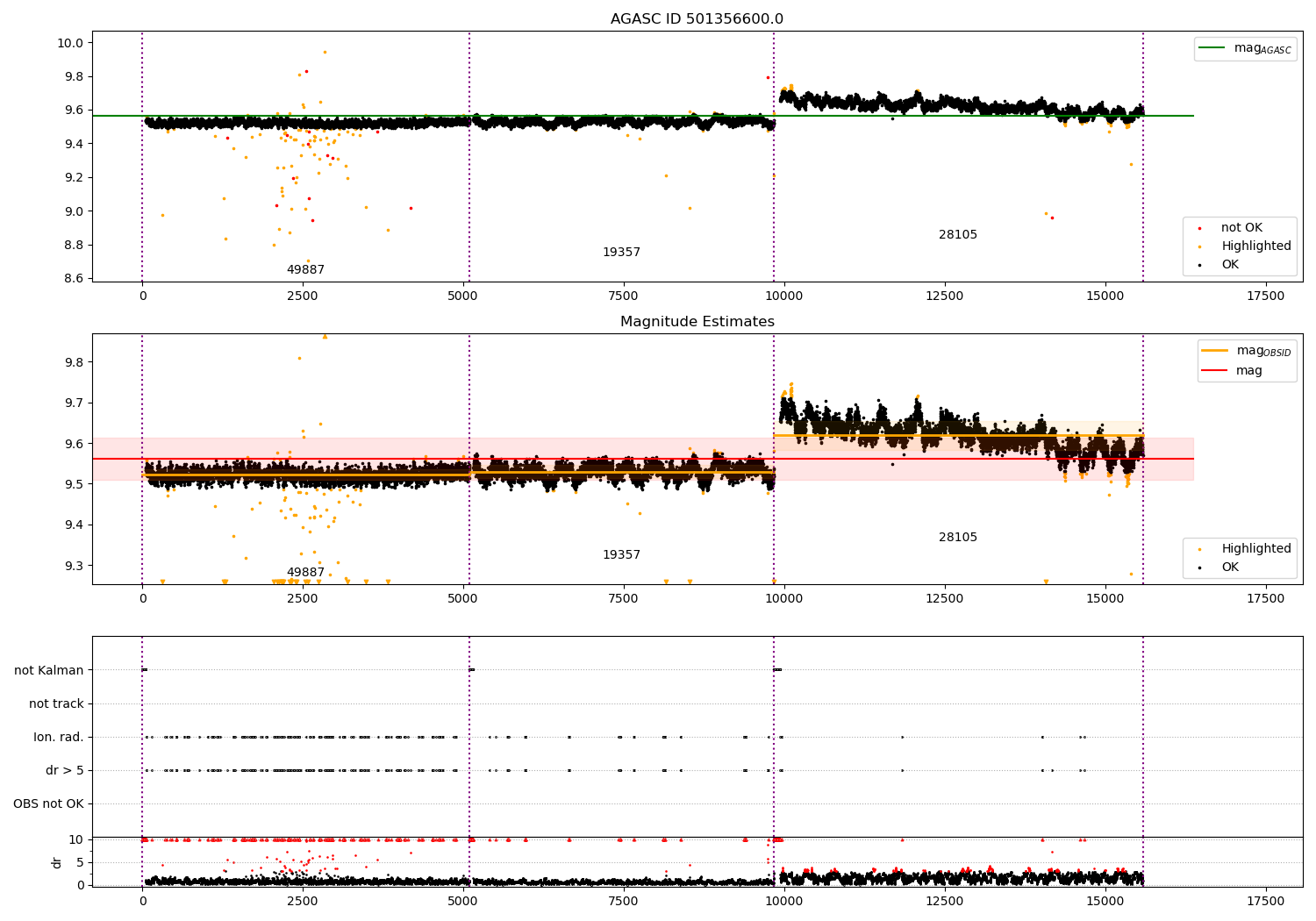This screenshot has width=1316, height=921.
Task: Click obsid label 49887 in top plot
Action: tap(305, 269)
